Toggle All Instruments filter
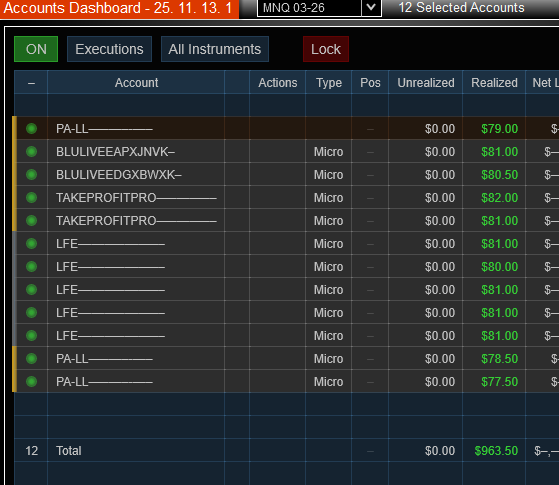The height and width of the screenshot is (485, 559). tap(215, 49)
